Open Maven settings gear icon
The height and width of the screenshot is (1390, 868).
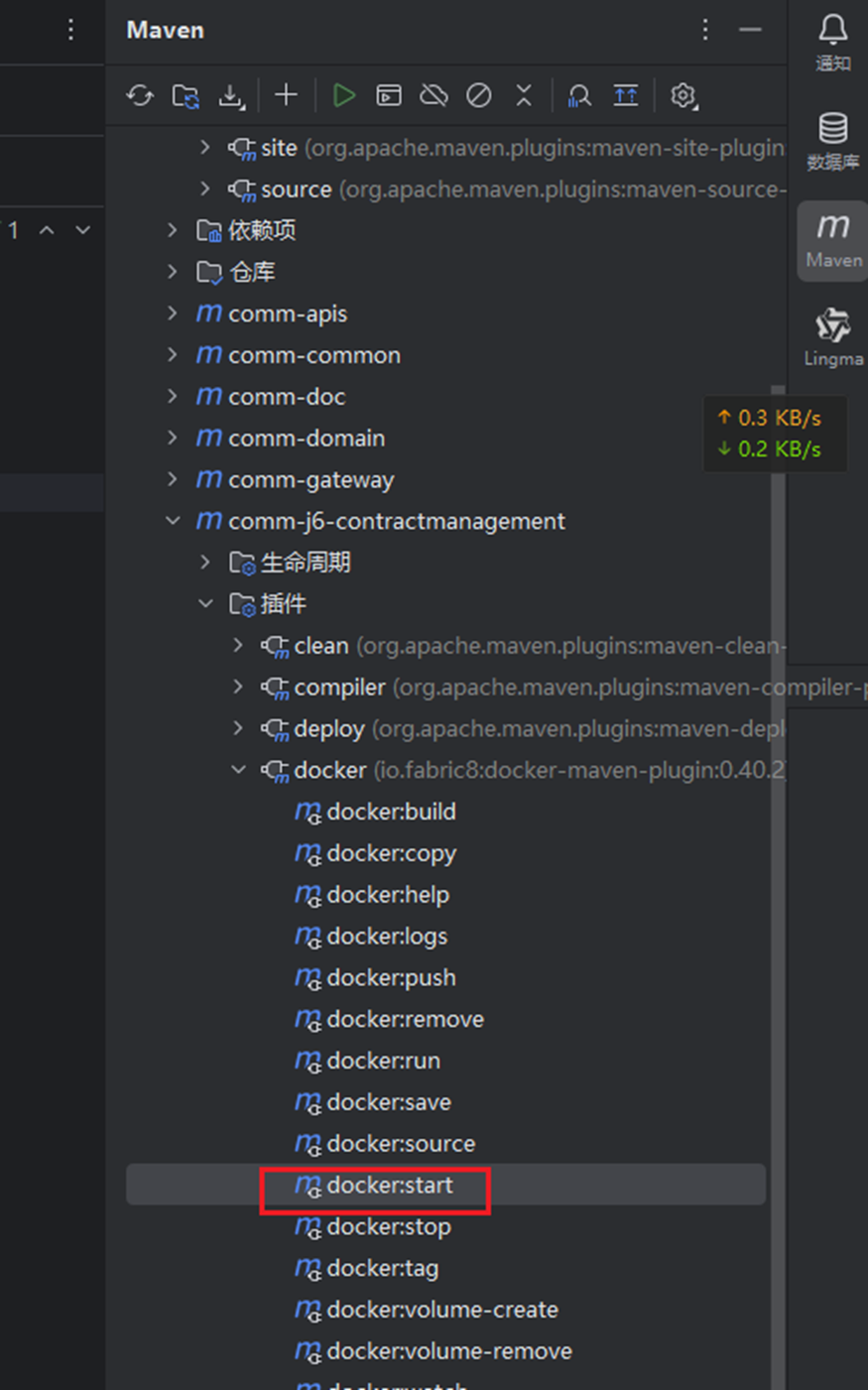coord(682,95)
